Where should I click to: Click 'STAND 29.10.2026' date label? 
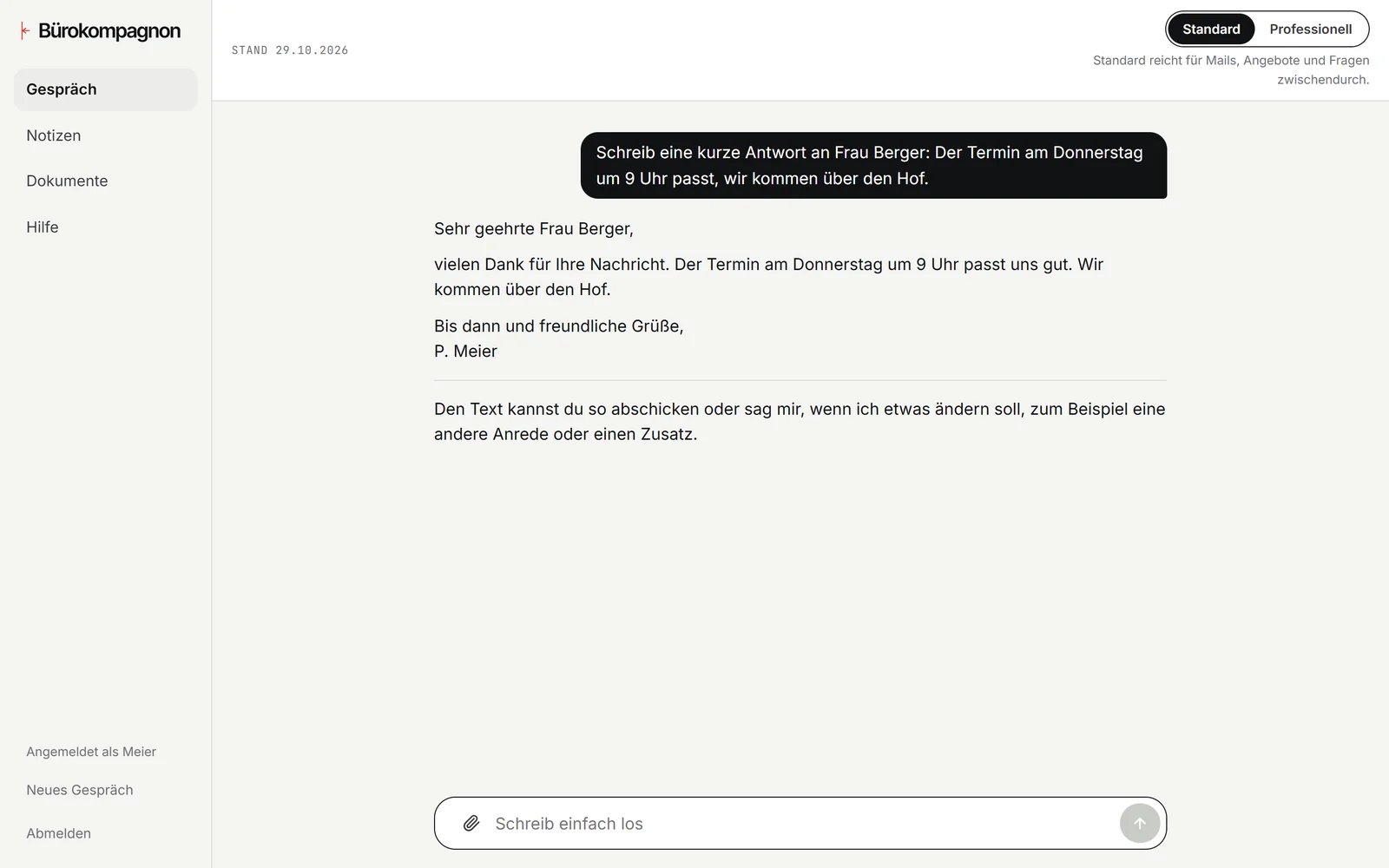(290, 50)
